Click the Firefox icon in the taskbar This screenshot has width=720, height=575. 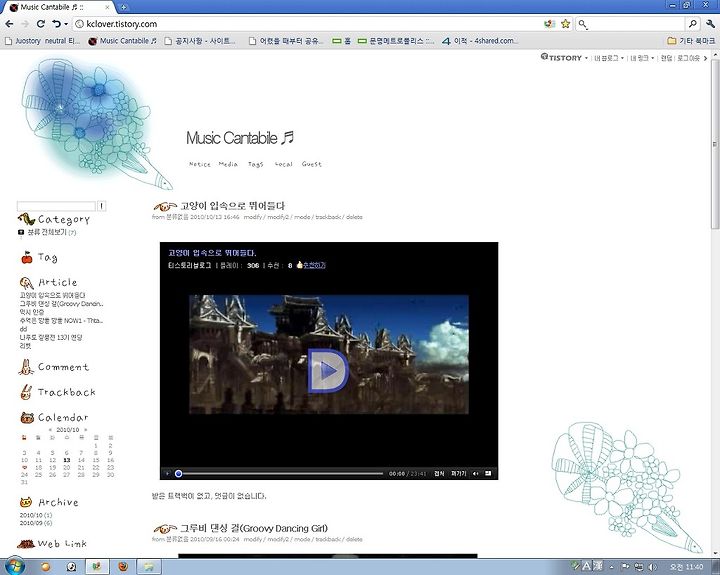tap(123, 567)
